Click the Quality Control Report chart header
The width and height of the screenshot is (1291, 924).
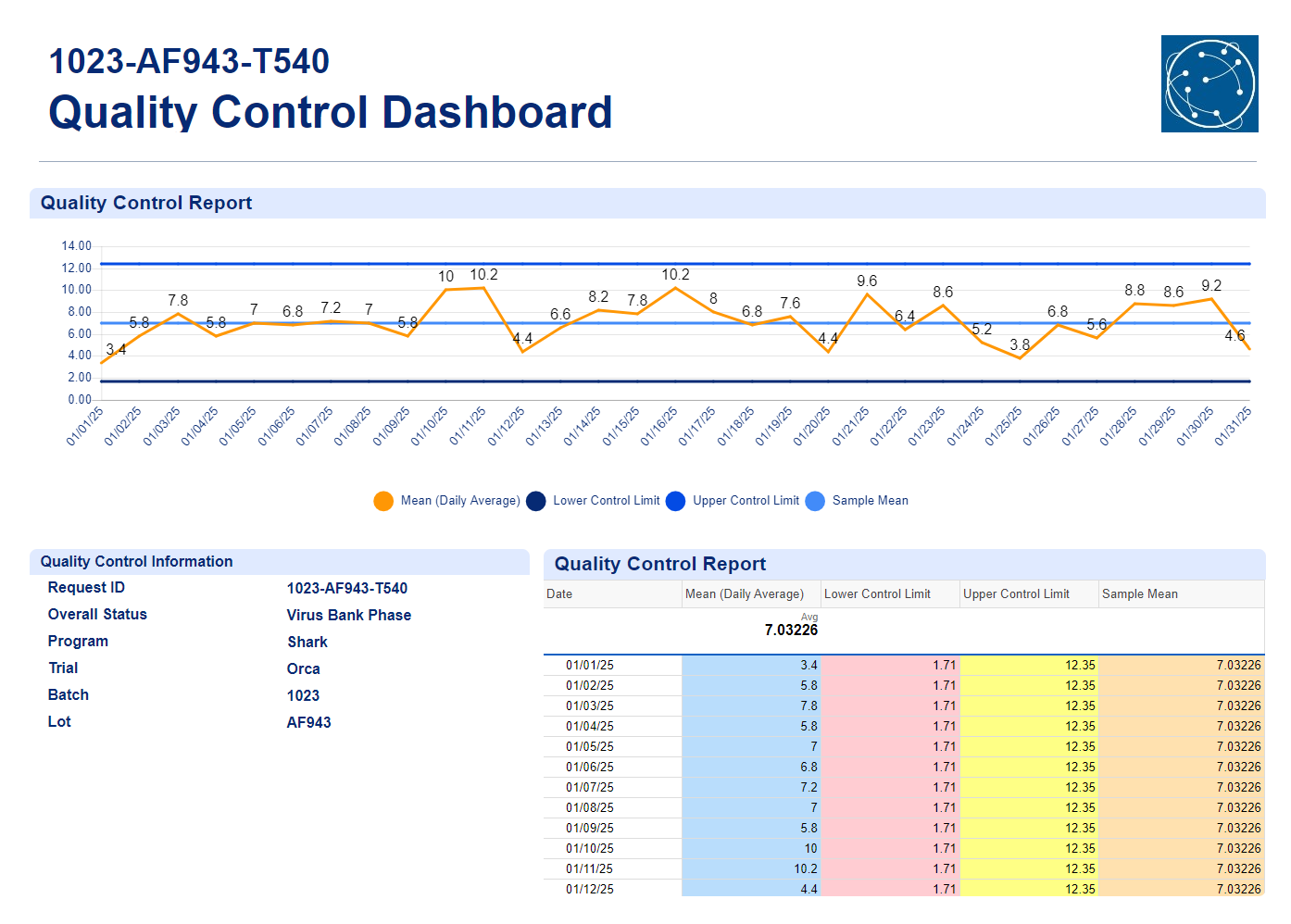point(146,204)
